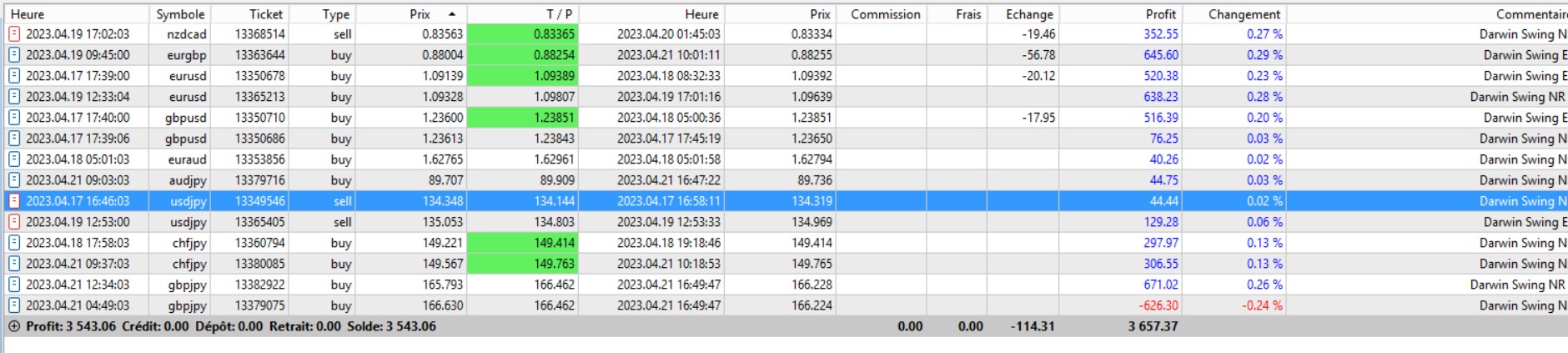Image resolution: width=1568 pixels, height=353 pixels.
Task: Click the red sell icon for ticket 13365405
Action: (14, 222)
